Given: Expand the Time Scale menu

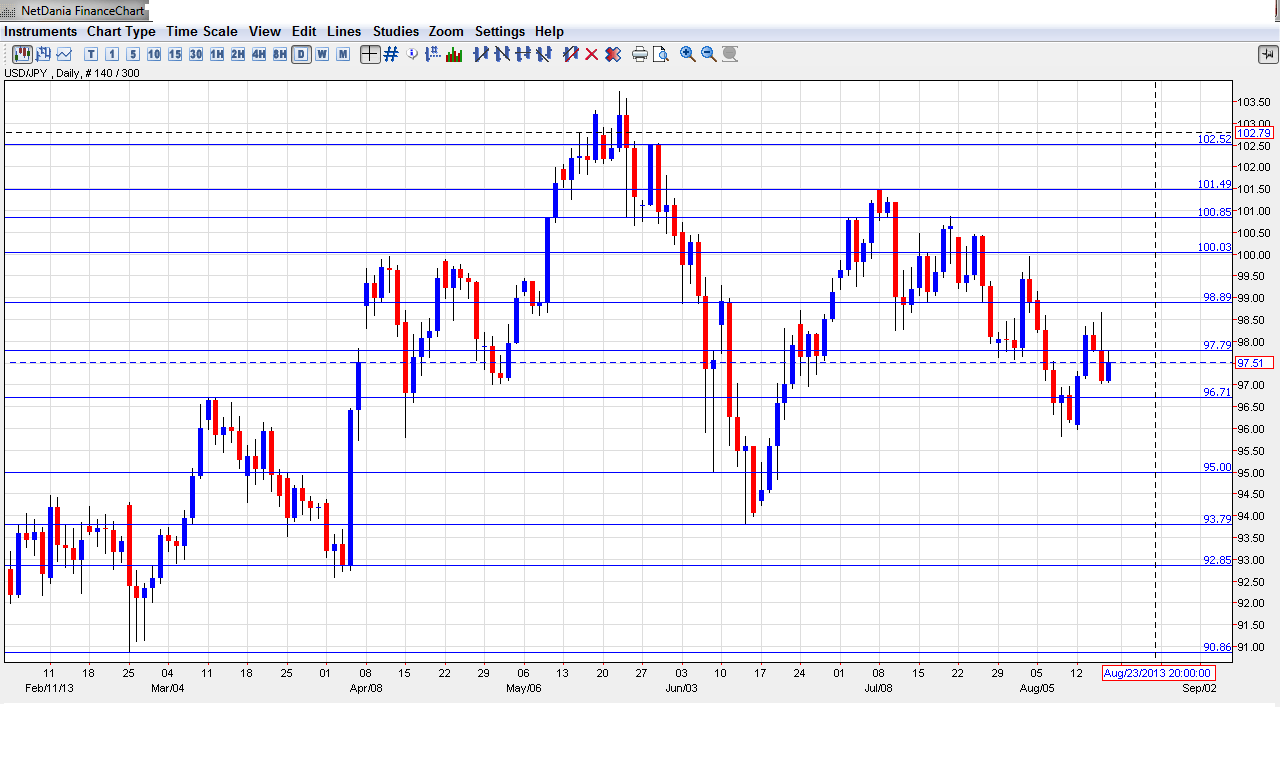Looking at the screenshot, I should coord(202,32).
